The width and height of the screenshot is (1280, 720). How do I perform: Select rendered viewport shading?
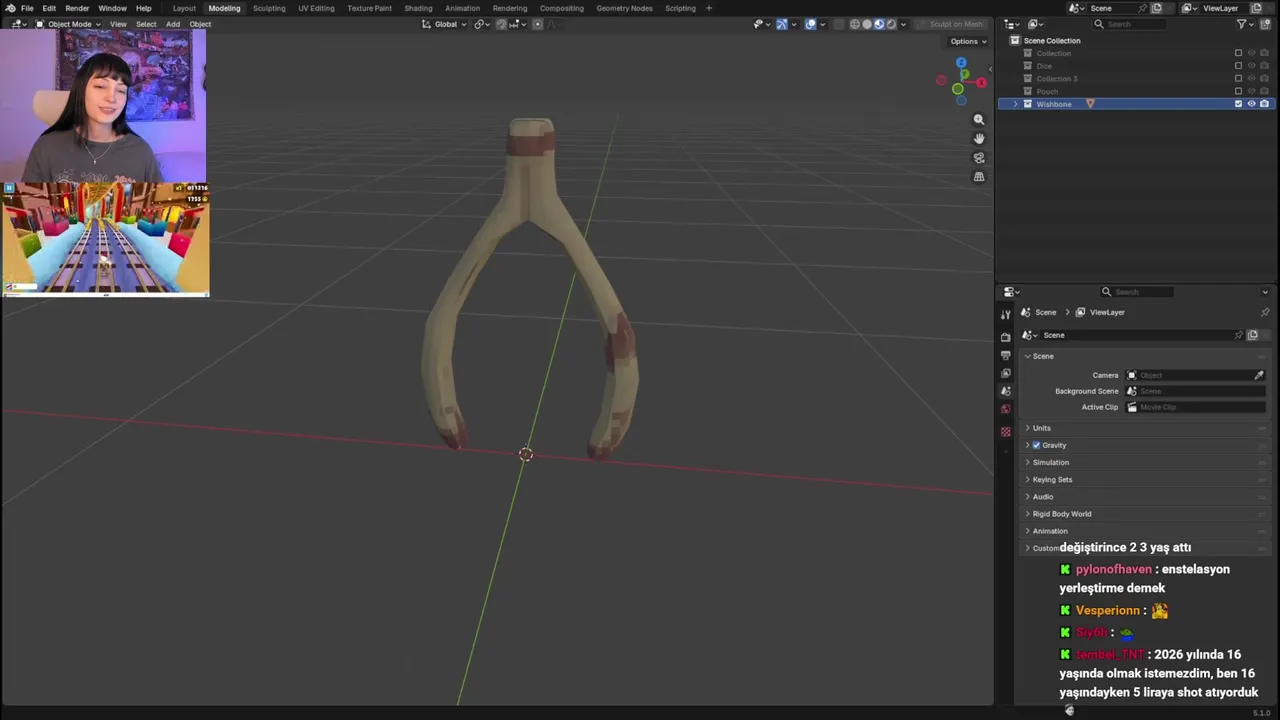click(x=891, y=24)
